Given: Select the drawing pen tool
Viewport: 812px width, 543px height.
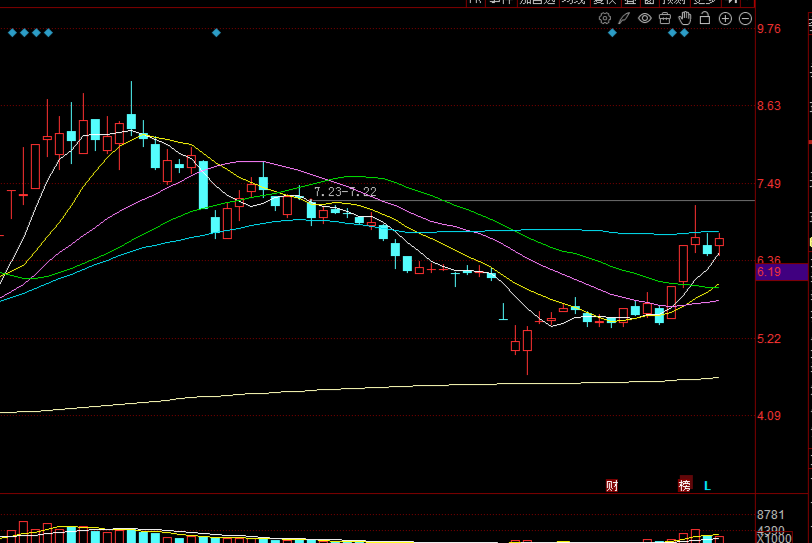Looking at the screenshot, I should 624,19.
